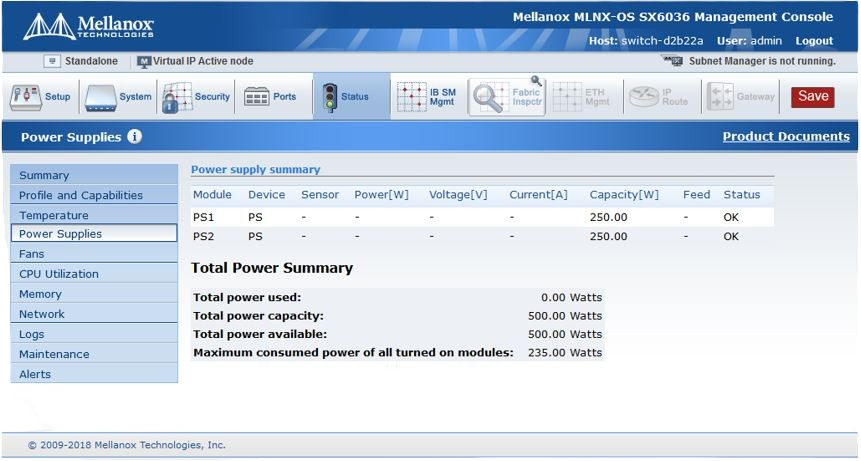Open the Summary sidebar page
The image size is (861, 461).
click(94, 176)
